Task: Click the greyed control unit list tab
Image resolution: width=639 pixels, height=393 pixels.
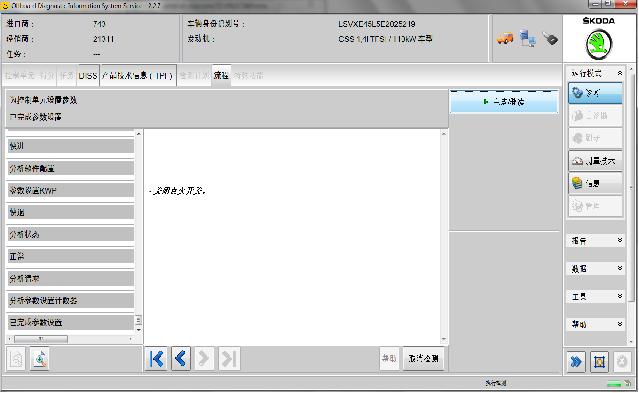Action: pyautogui.click(x=29, y=76)
